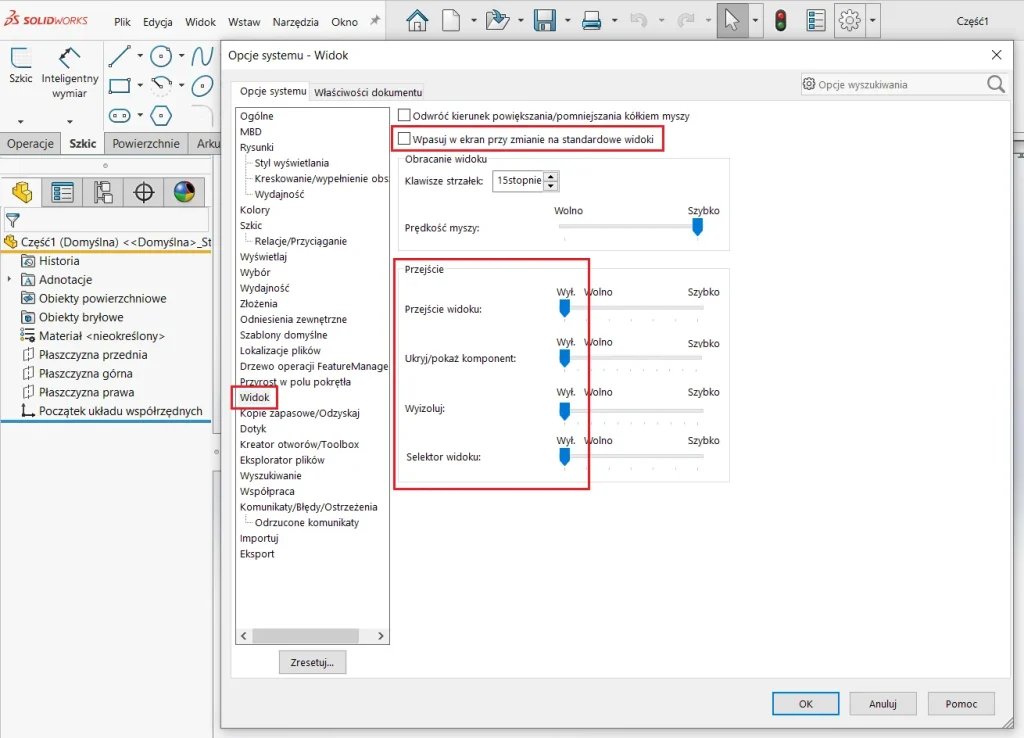Expand the Adnotacje tree node
1024x738 pixels.
[x=9, y=280]
